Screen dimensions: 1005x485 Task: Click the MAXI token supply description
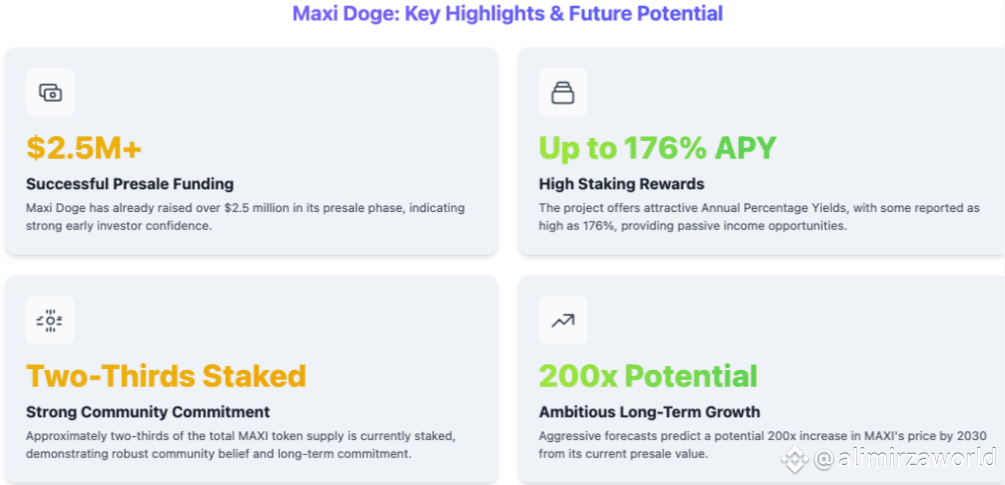pos(241,445)
